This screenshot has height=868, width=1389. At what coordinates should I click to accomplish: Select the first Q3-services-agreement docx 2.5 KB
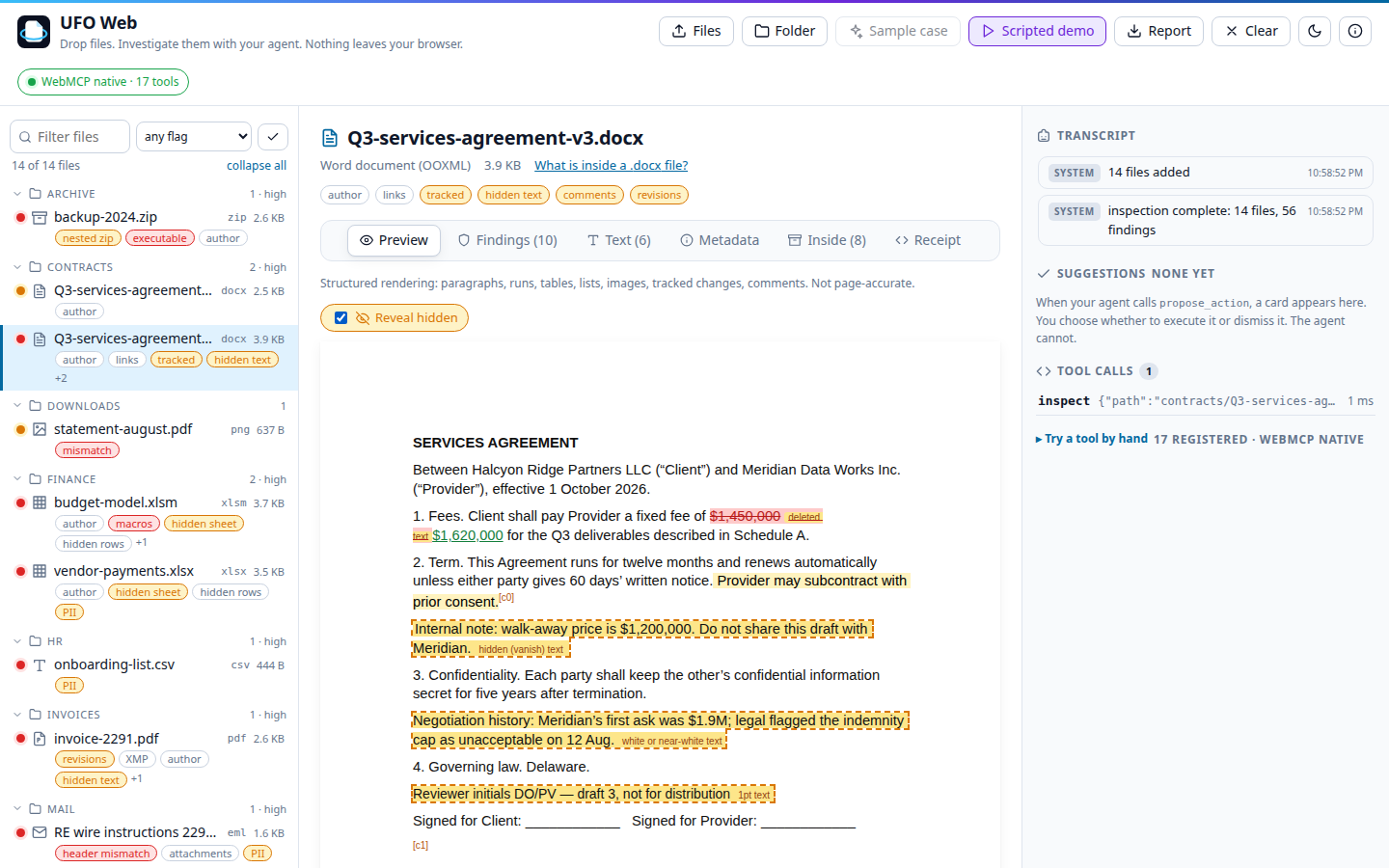click(x=150, y=299)
